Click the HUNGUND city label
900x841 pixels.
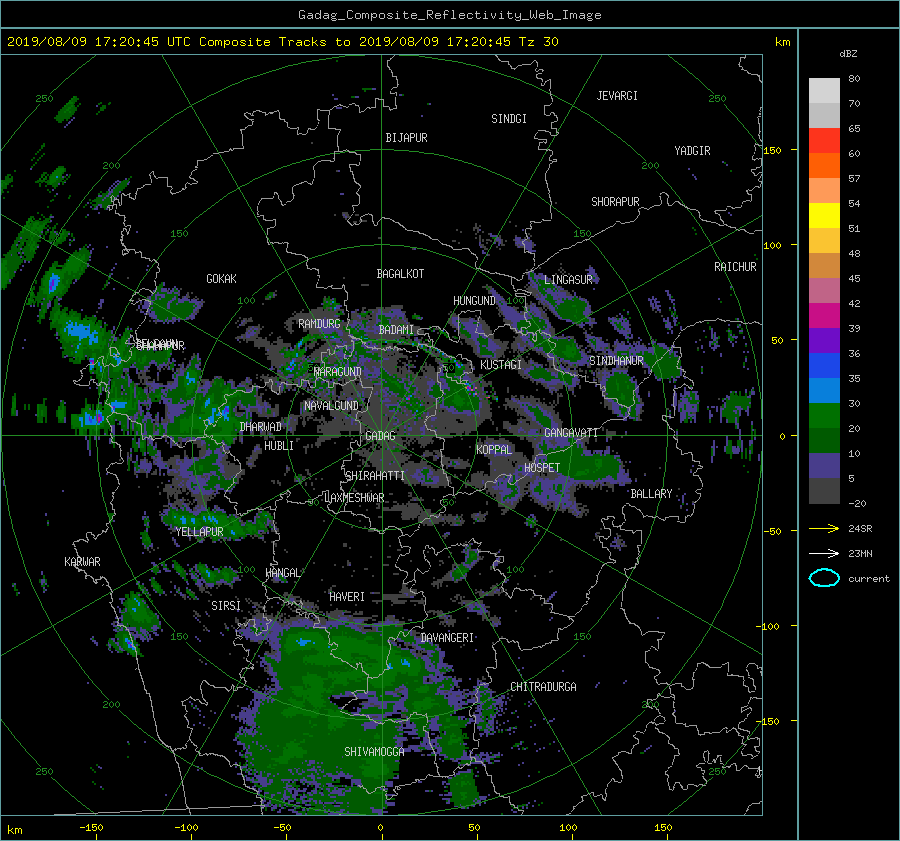point(474,301)
